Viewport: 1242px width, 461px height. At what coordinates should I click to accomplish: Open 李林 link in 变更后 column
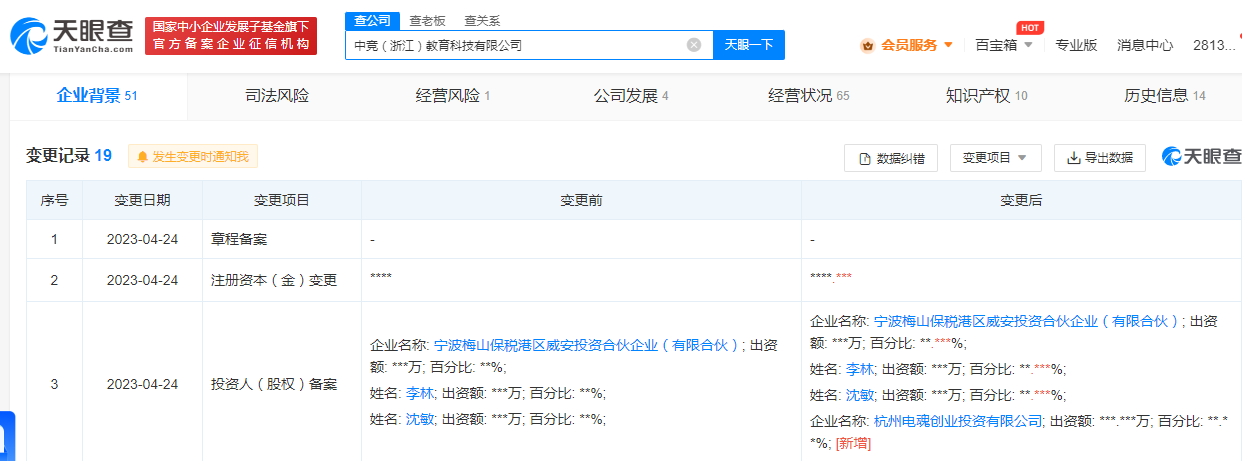pos(859,369)
